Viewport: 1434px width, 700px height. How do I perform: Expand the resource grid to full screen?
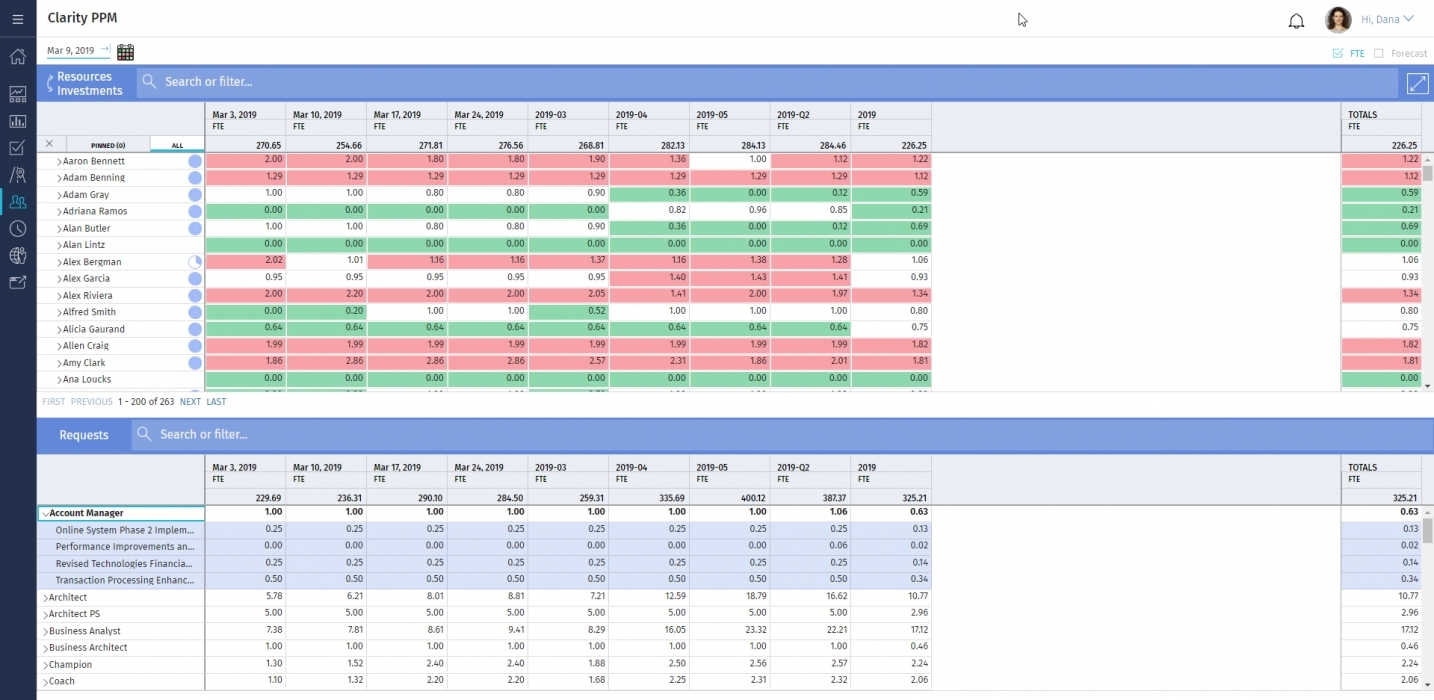(x=1417, y=83)
